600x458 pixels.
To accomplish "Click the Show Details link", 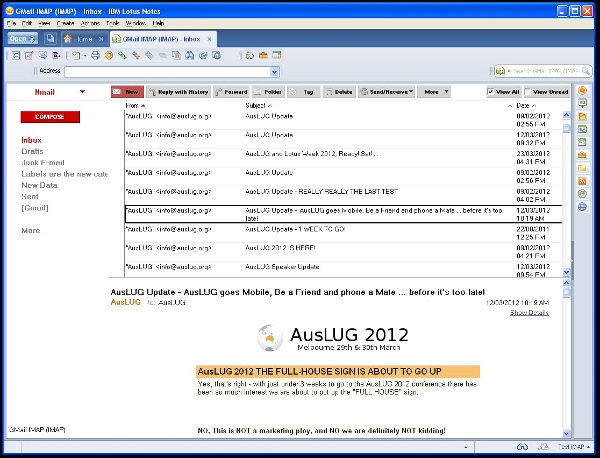I will click(529, 313).
